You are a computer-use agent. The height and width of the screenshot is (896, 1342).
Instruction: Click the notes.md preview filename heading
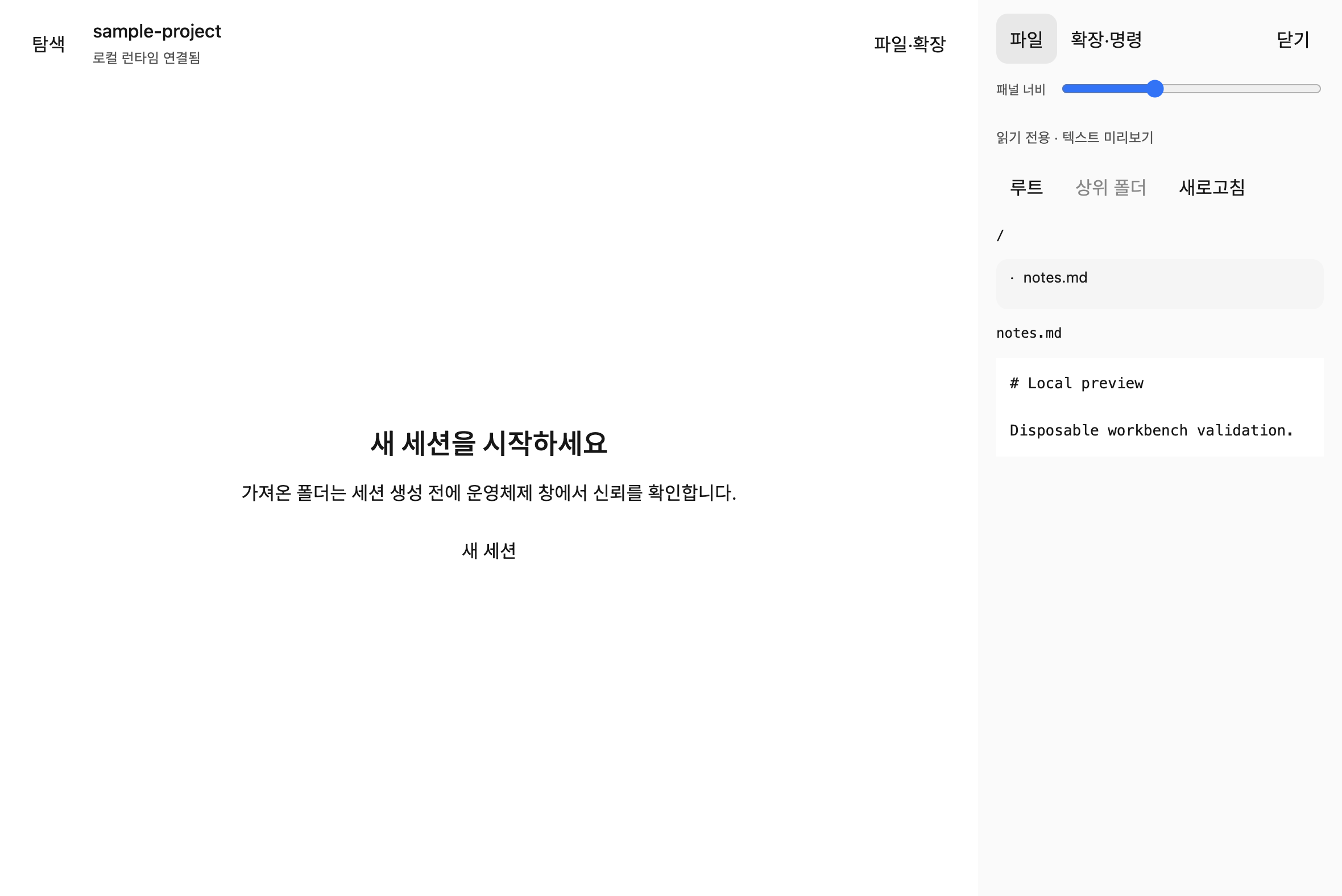pos(1029,333)
